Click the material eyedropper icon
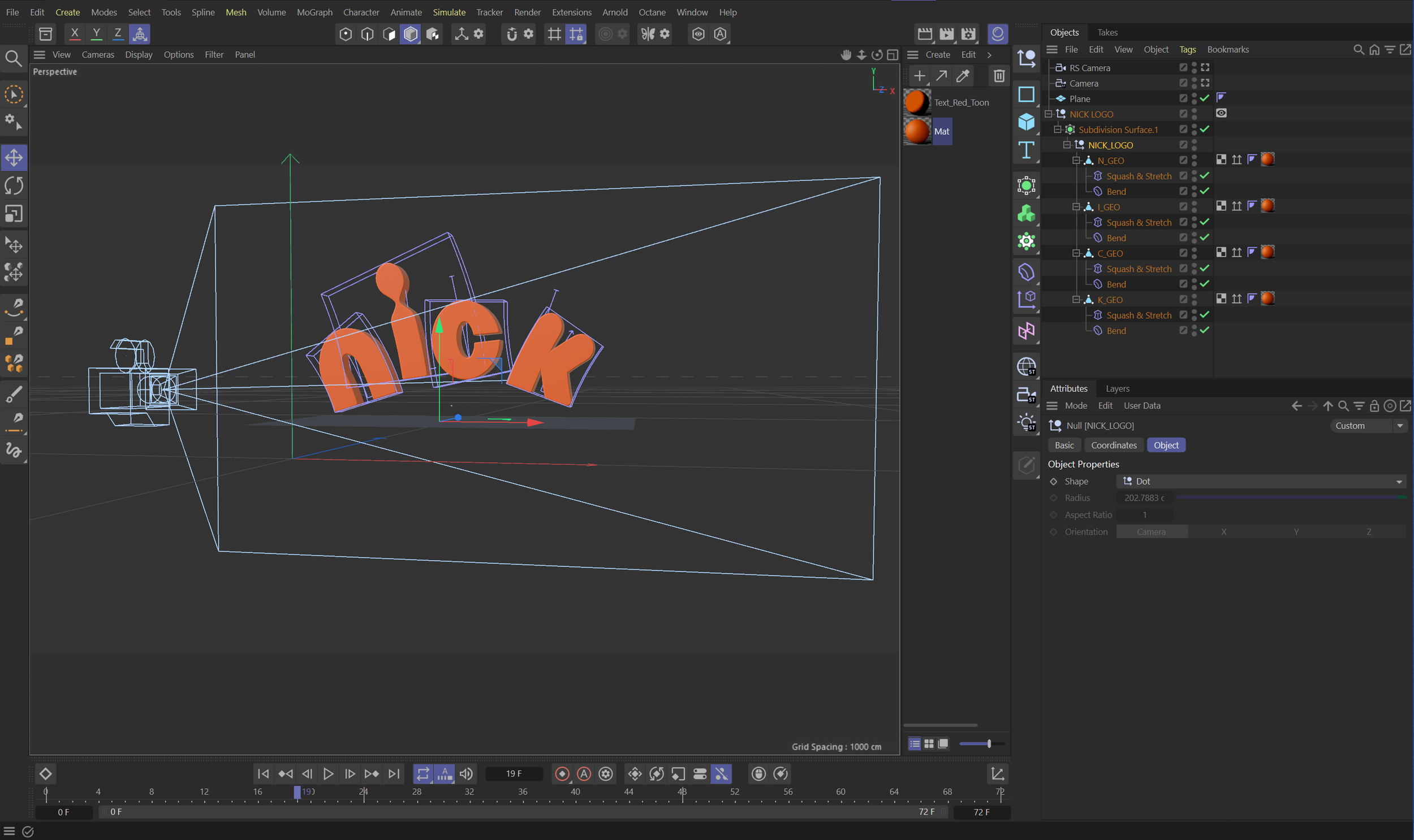The image size is (1414, 840). click(x=963, y=76)
